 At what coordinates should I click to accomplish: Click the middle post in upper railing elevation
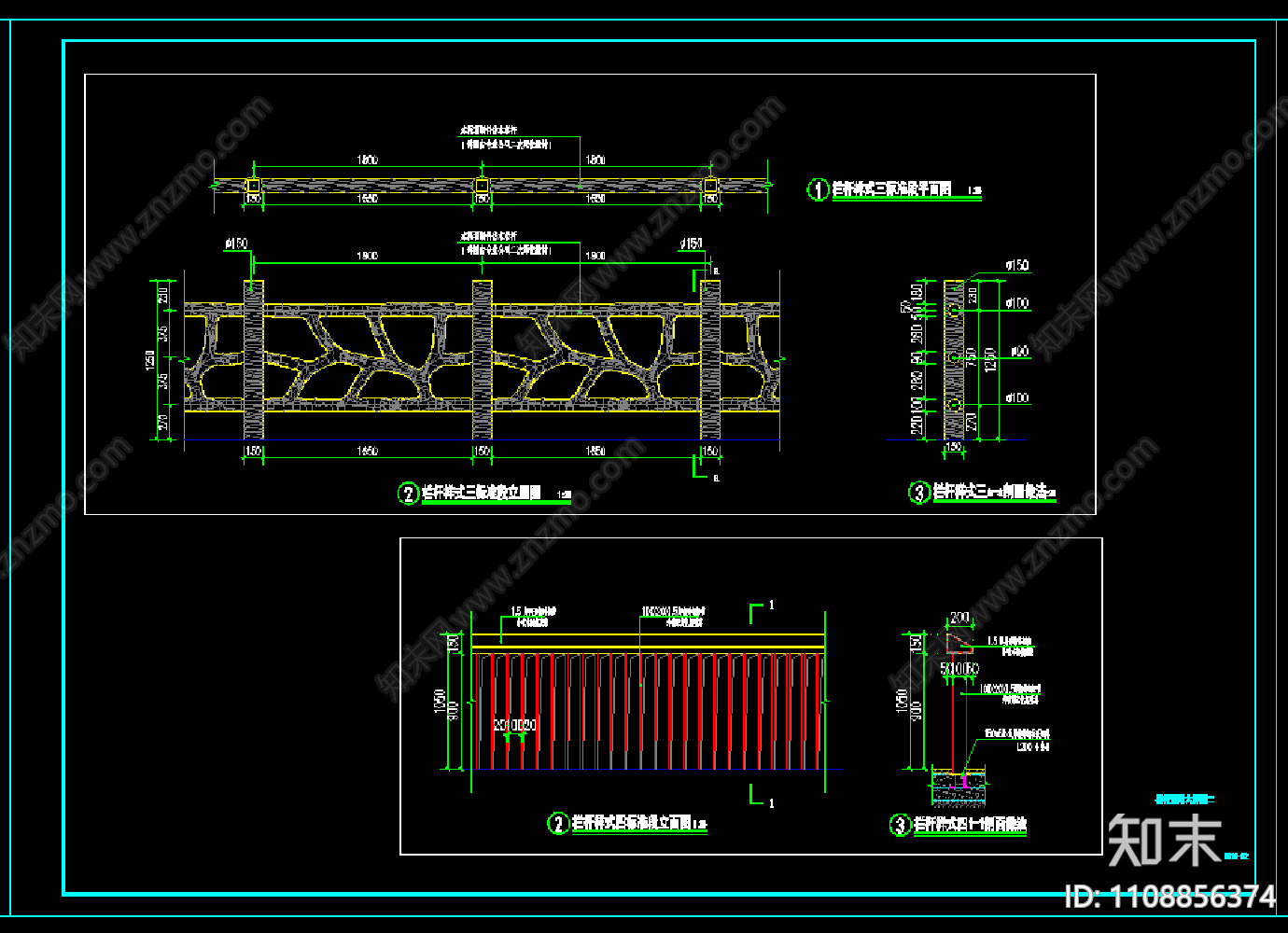coord(482,359)
